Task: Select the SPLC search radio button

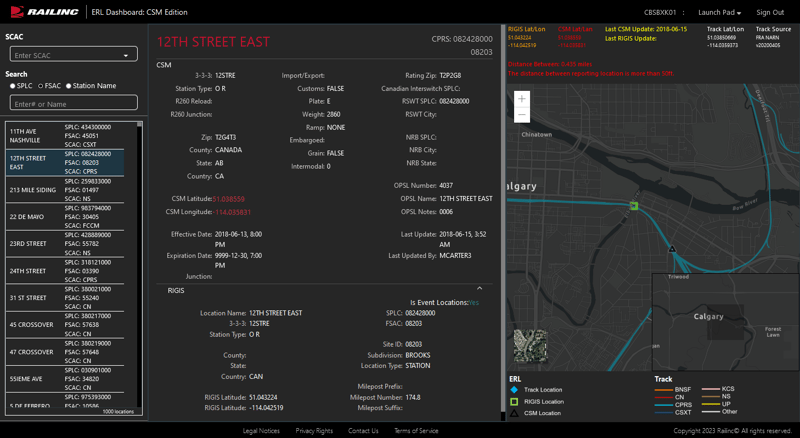Action: pyautogui.click(x=13, y=86)
